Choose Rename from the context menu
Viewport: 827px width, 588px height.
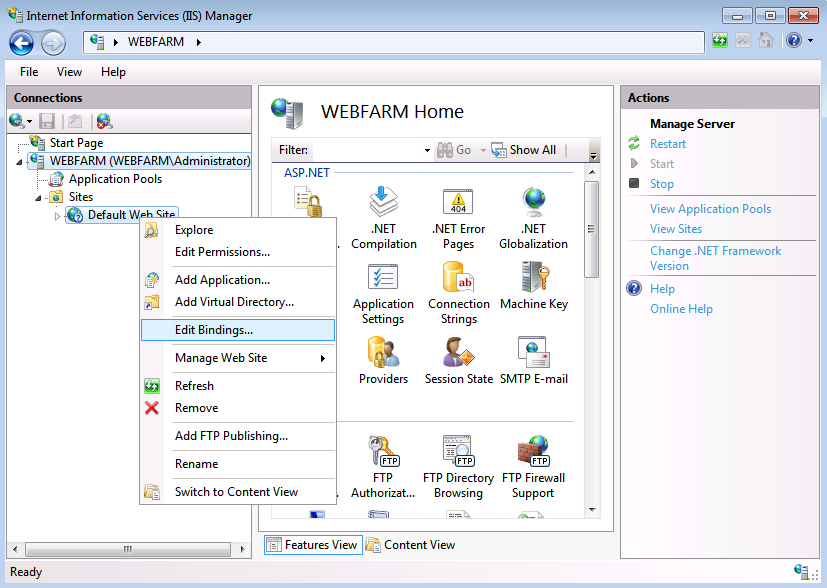pyautogui.click(x=238, y=464)
